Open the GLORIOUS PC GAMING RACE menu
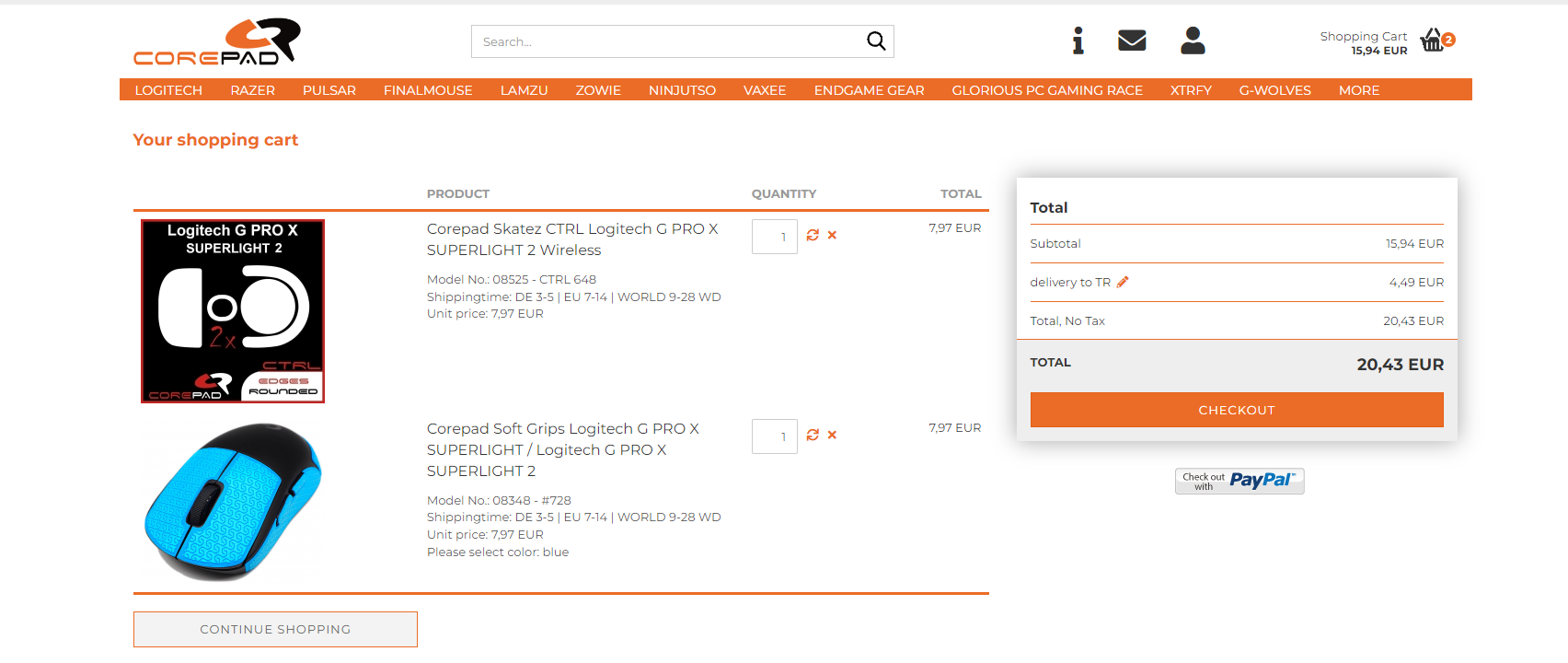This screenshot has width=1568, height=663. pyautogui.click(x=1047, y=90)
